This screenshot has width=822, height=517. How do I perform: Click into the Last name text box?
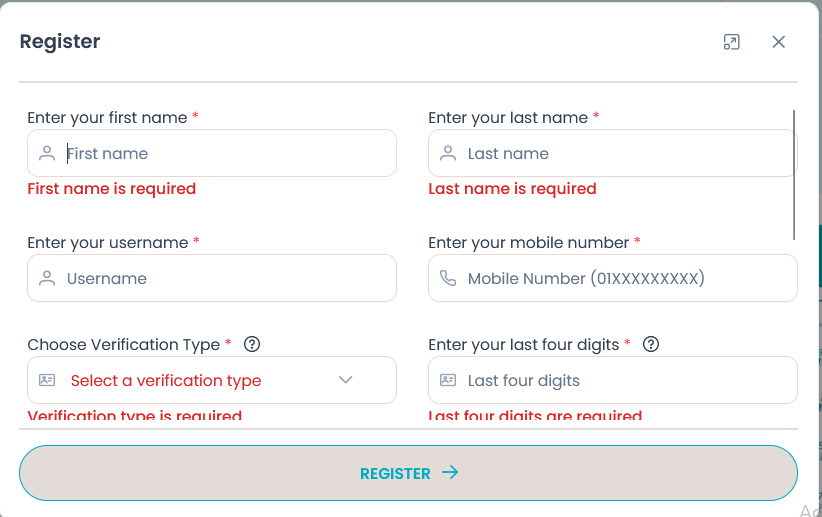point(625,154)
